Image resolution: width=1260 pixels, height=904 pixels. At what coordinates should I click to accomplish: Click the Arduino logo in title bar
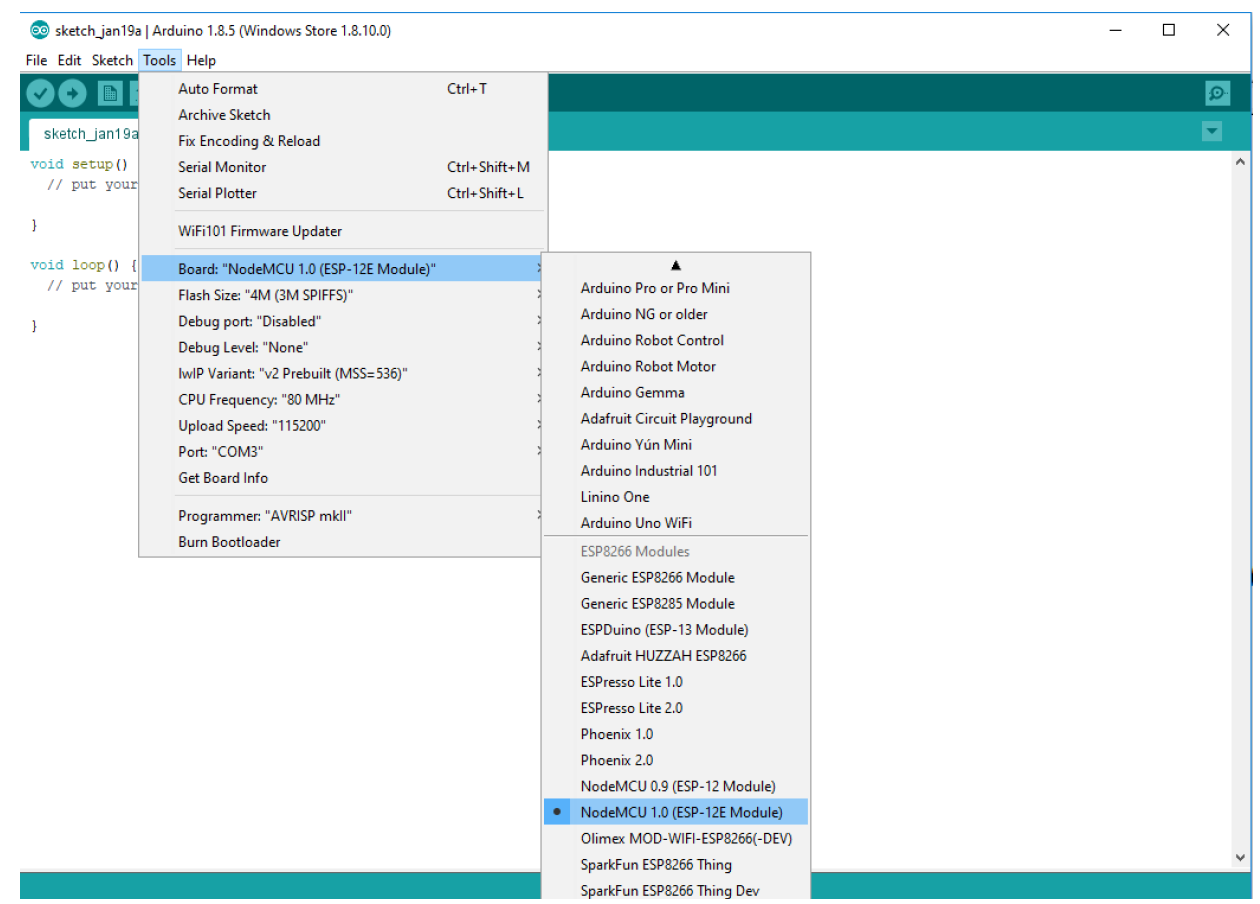tap(39, 30)
